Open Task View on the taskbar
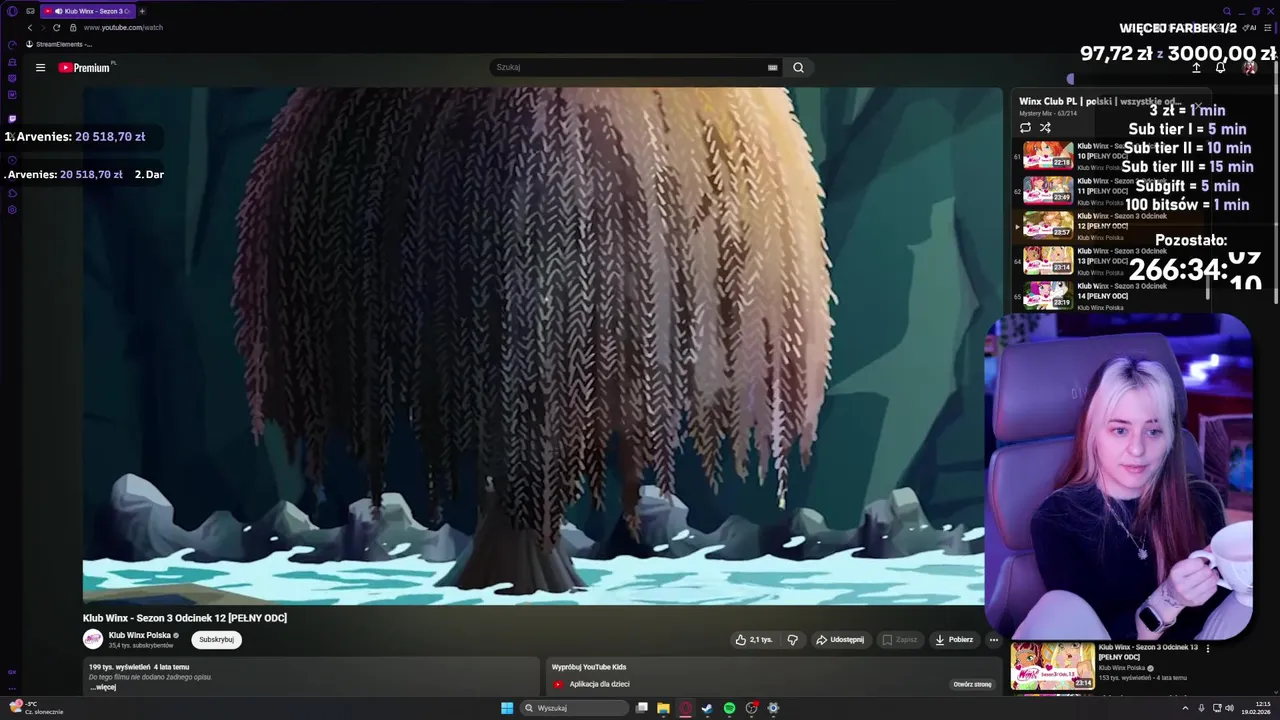 pos(642,708)
